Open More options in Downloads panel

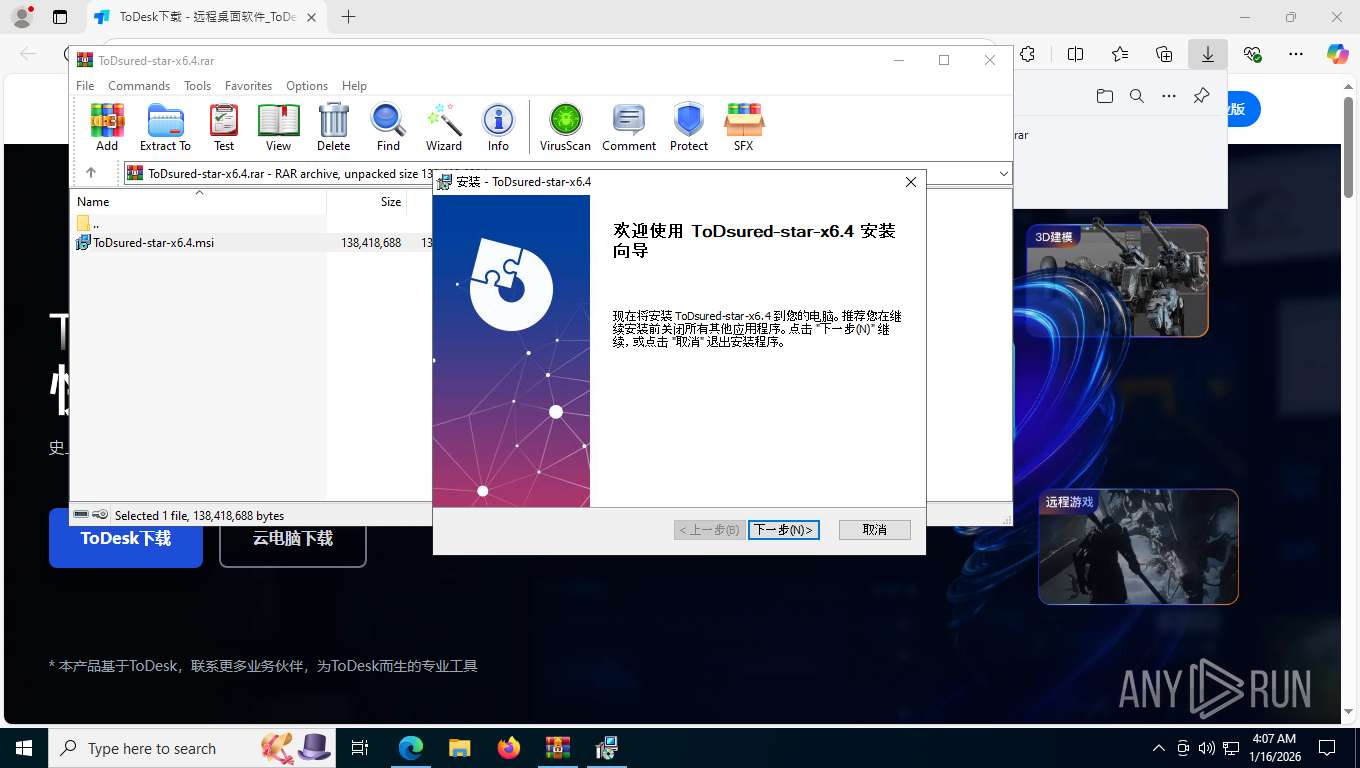click(1168, 96)
